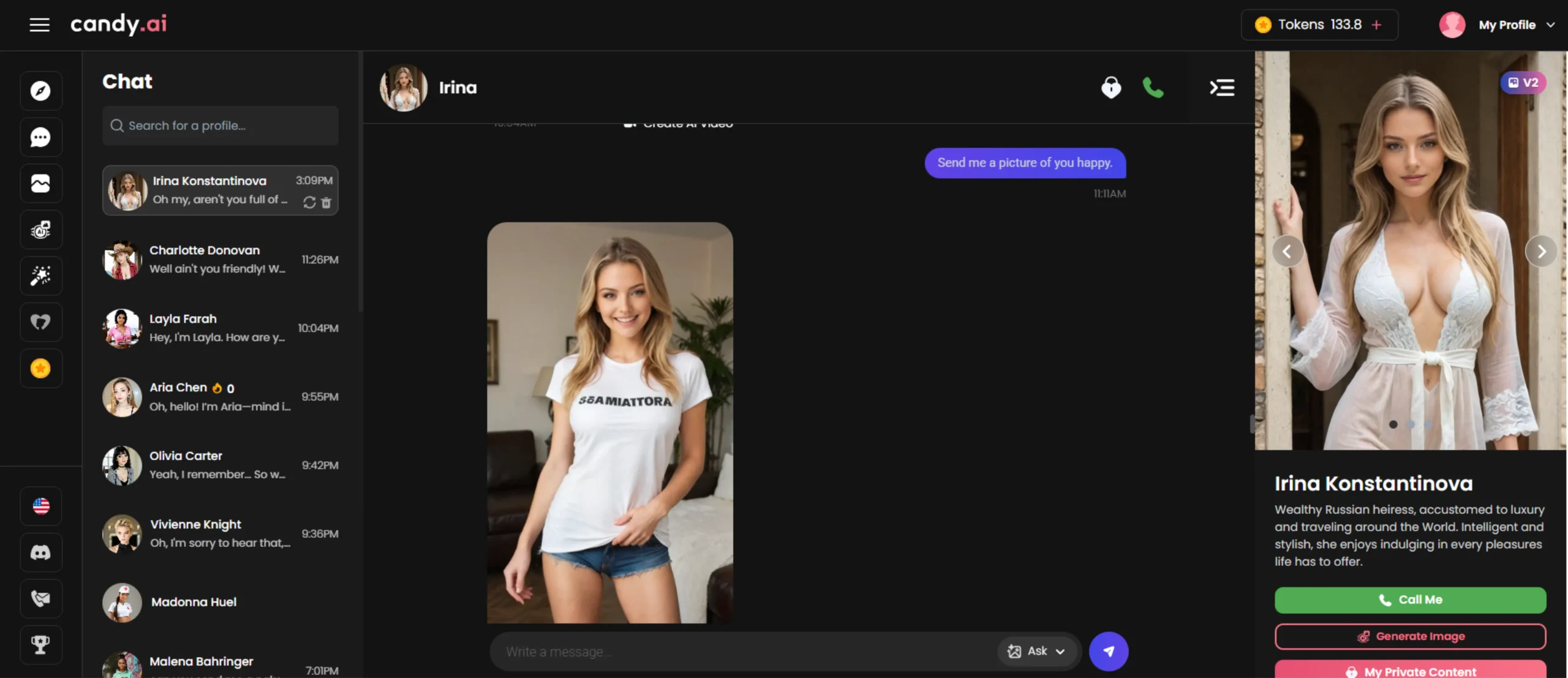Viewport: 1568px width, 678px height.
Task: Open the Ask dropdown in message box
Action: pos(1037,651)
